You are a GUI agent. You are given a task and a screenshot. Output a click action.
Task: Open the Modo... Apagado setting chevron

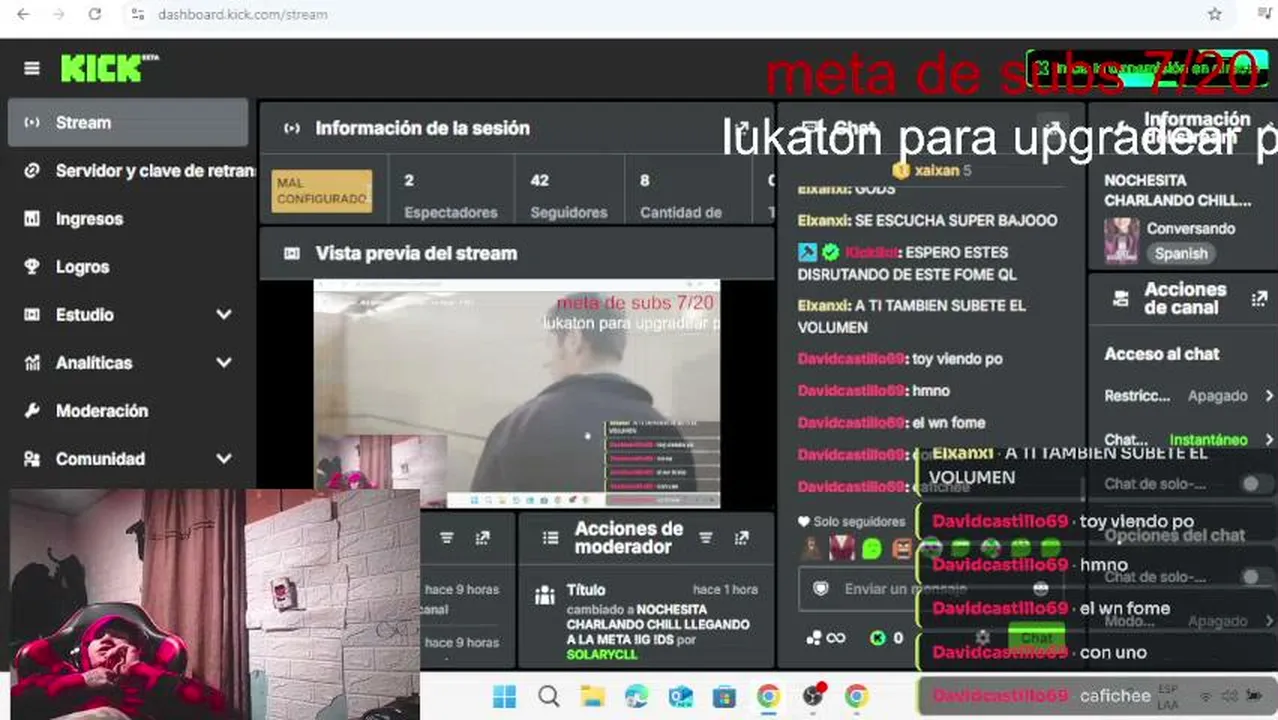click(1269, 621)
